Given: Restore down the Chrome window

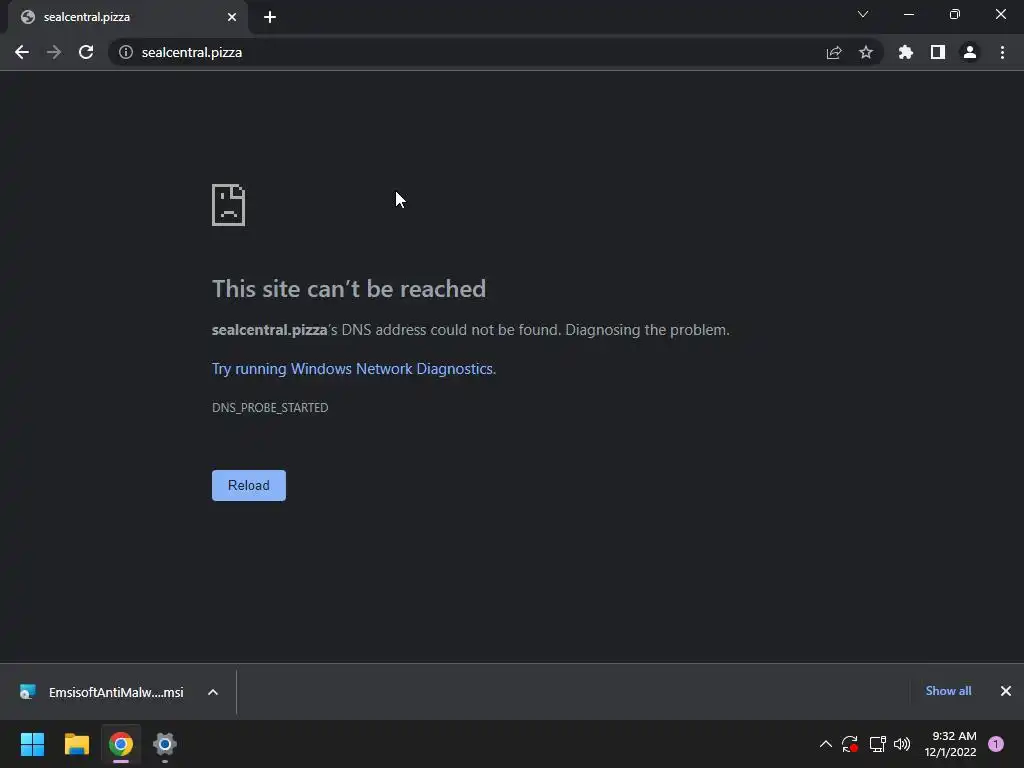Looking at the screenshot, I should [x=954, y=14].
